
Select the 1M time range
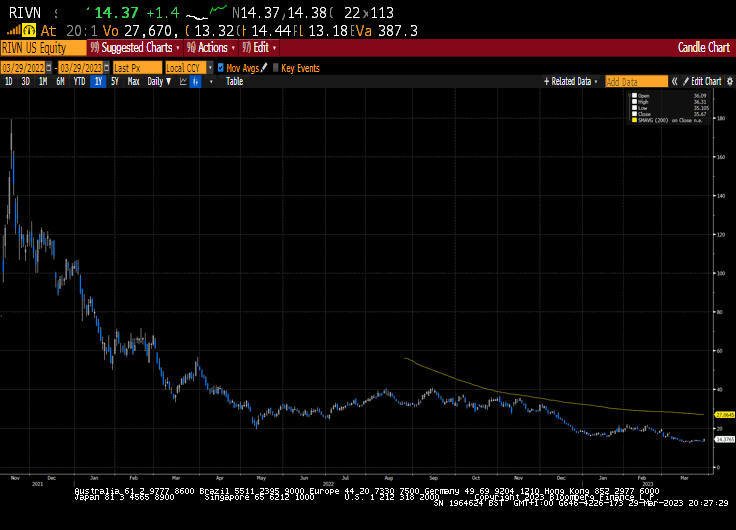[x=43, y=82]
